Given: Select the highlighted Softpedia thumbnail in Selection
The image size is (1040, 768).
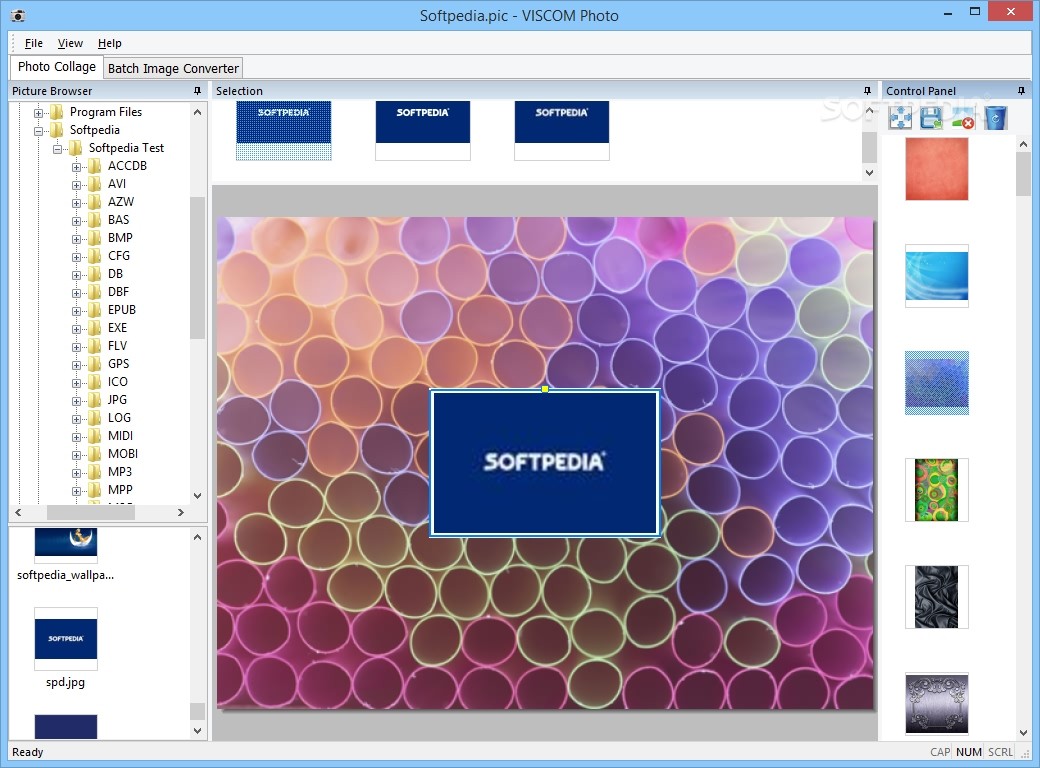Looking at the screenshot, I should [283, 130].
